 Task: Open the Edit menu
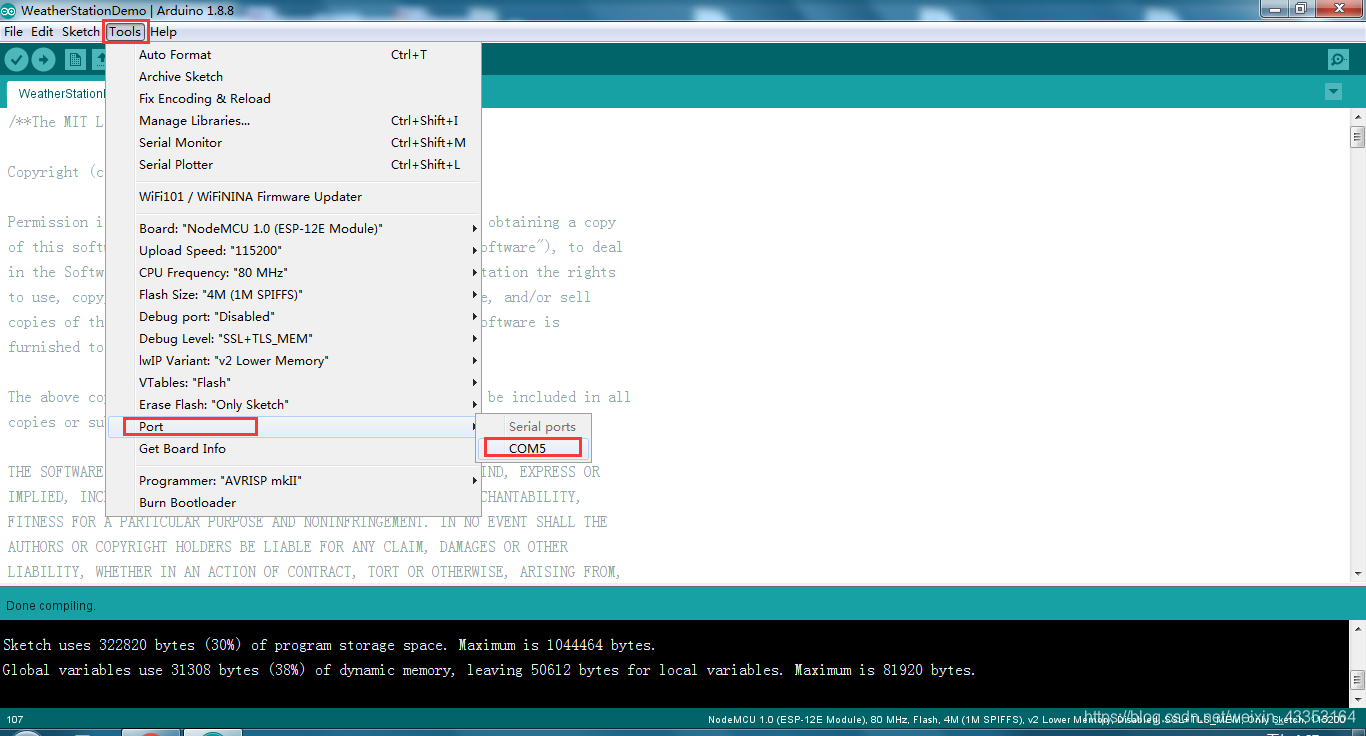42,31
